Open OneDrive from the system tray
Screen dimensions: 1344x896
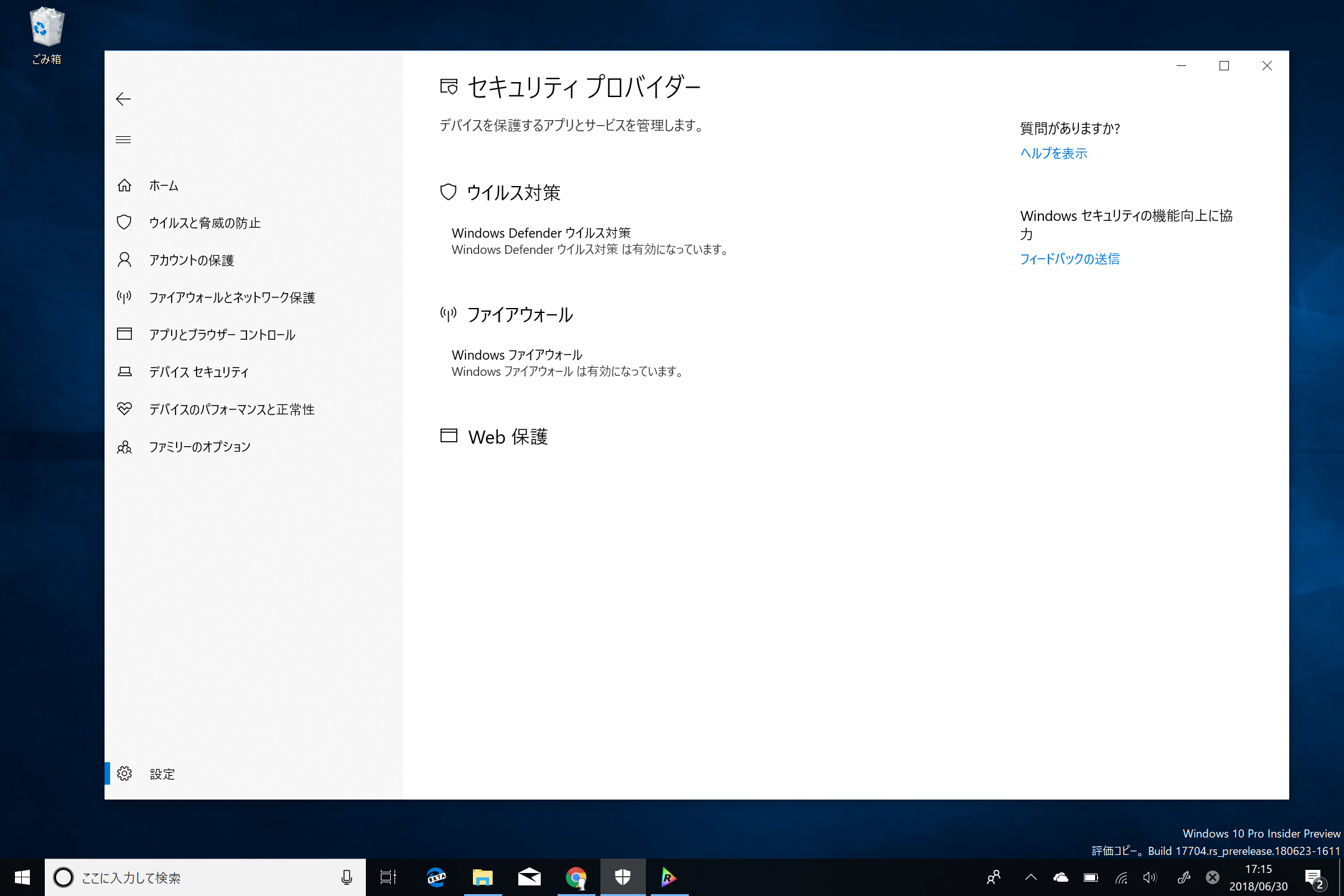[x=1061, y=877]
